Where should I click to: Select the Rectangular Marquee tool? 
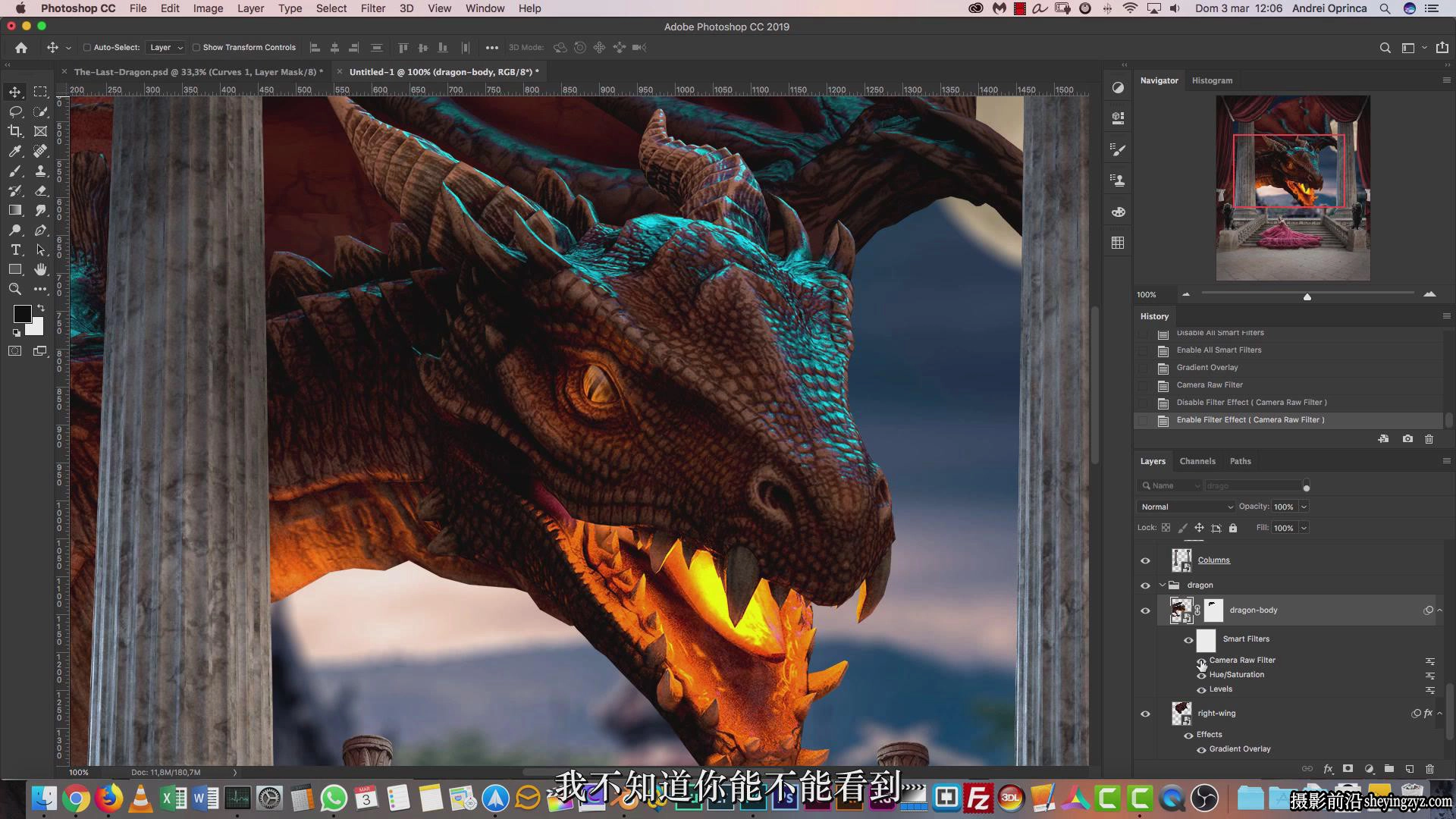(41, 92)
